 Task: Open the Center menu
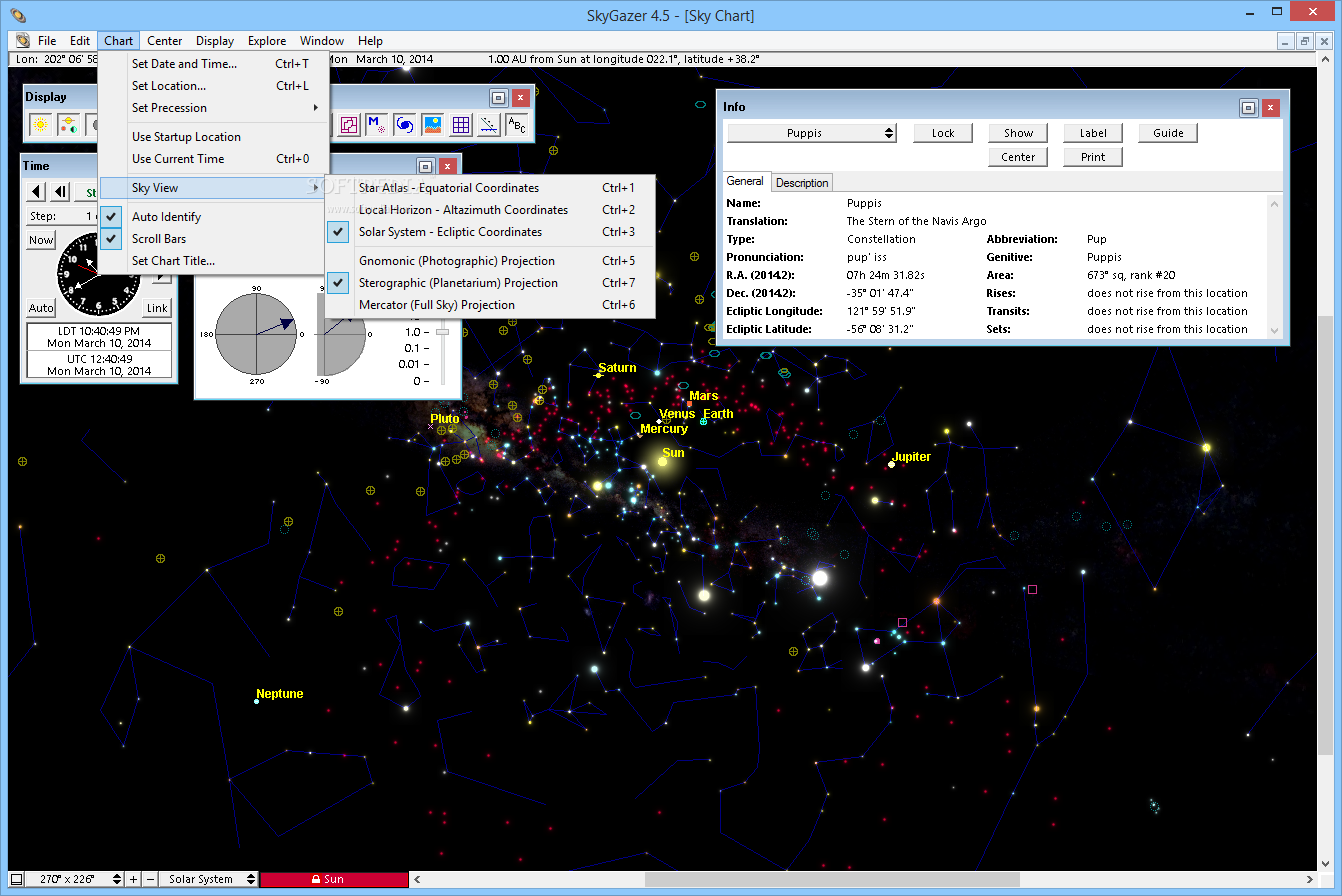pyautogui.click(x=165, y=41)
